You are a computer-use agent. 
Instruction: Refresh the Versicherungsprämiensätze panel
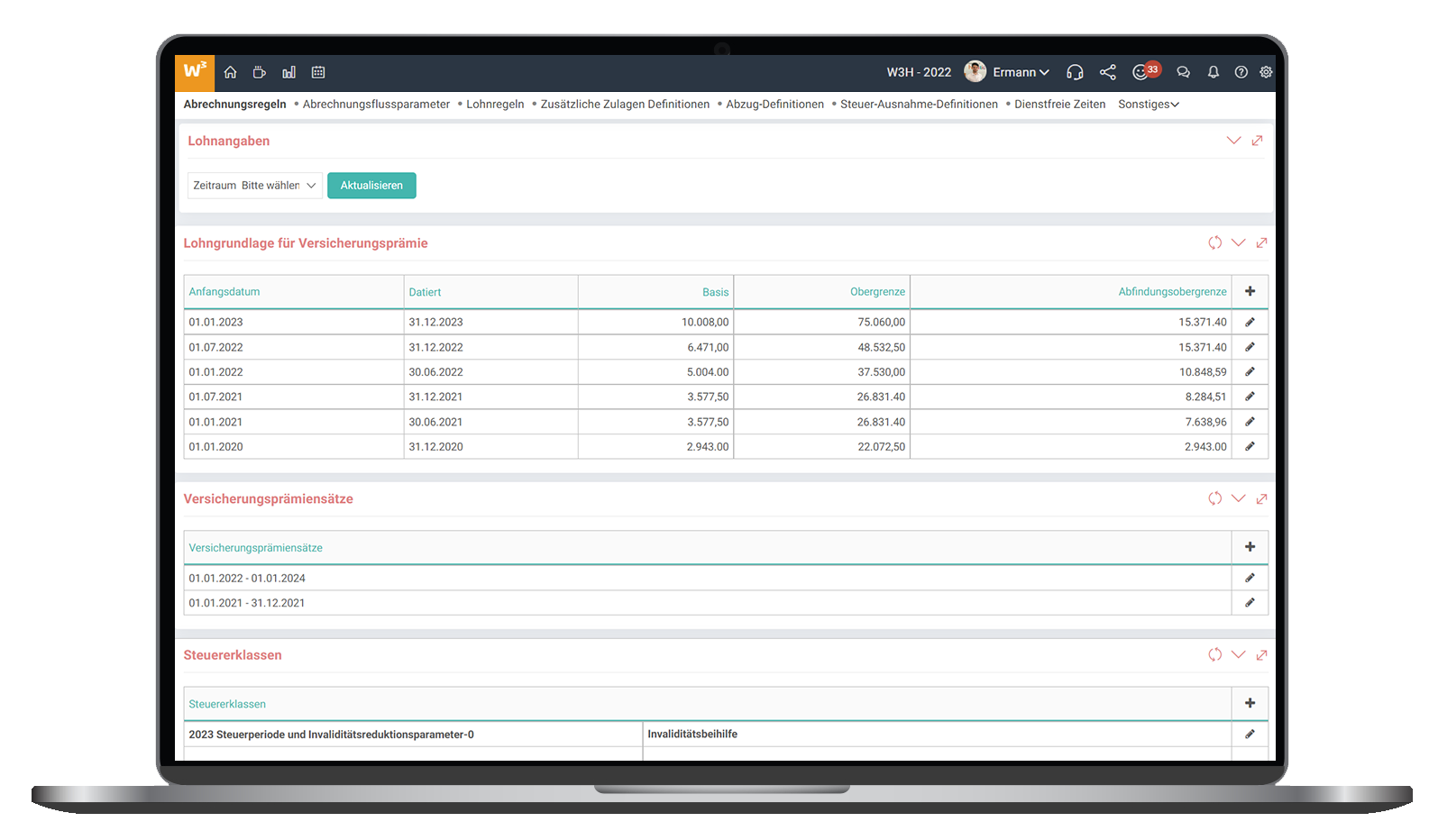tap(1215, 498)
